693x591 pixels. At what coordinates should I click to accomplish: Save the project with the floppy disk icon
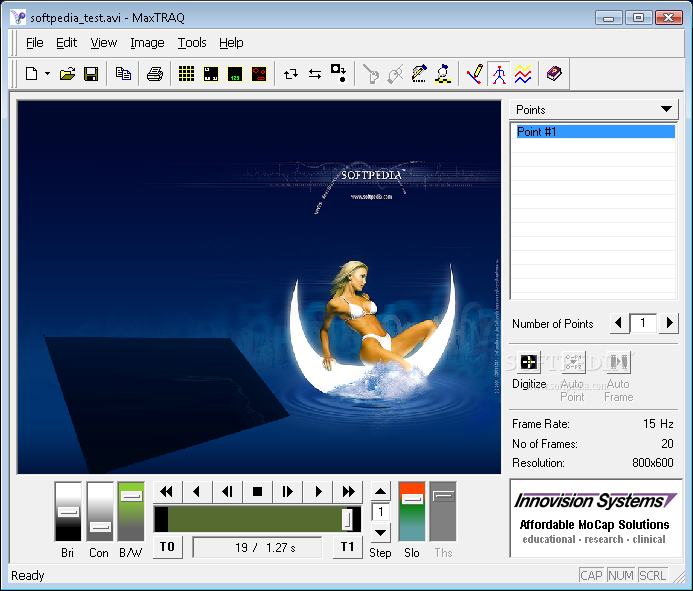click(x=91, y=74)
